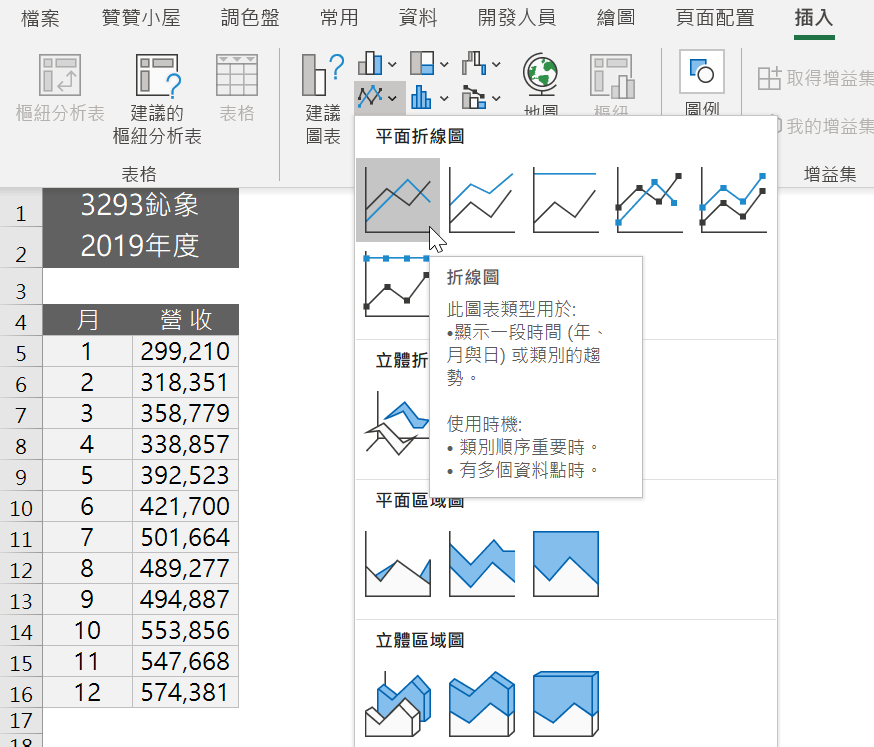Screen dimensions: 874x747
Task: Click the statistical histogram chart icon
Action: pyautogui.click(x=422, y=97)
